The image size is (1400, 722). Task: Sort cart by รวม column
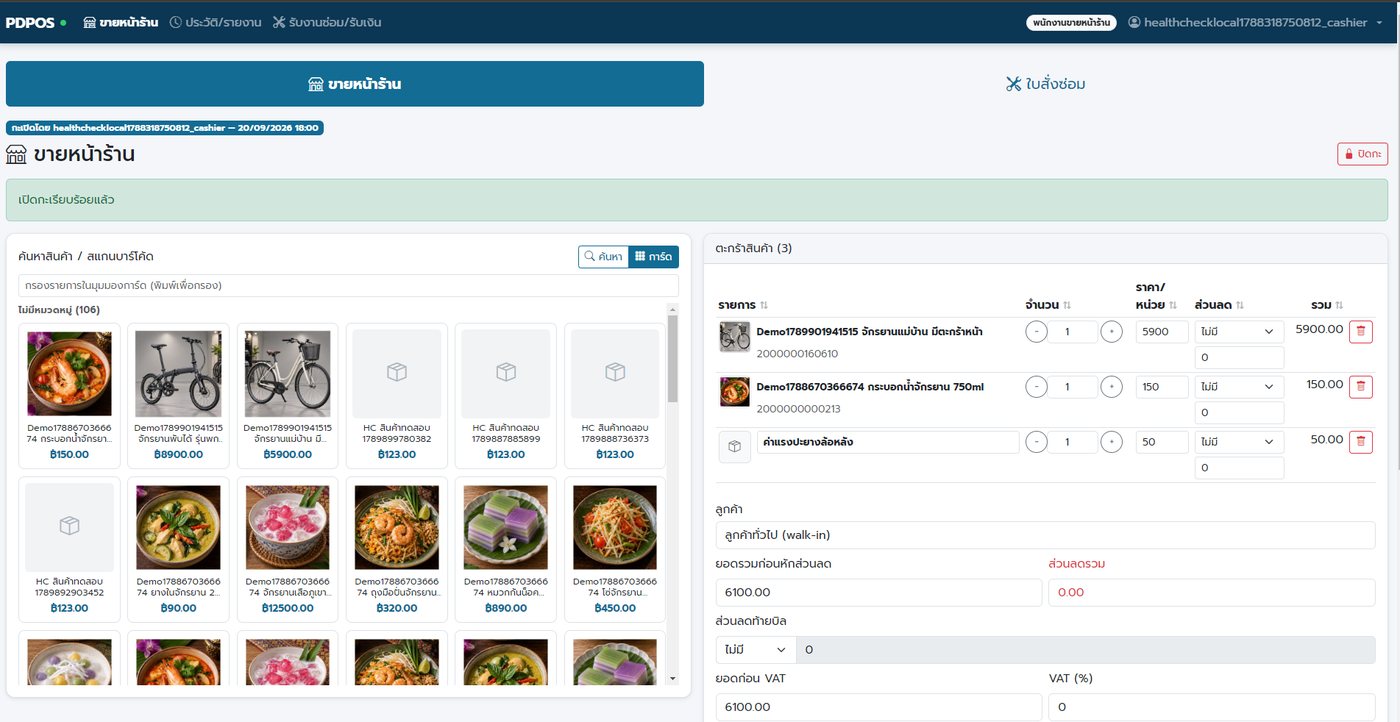1329,304
